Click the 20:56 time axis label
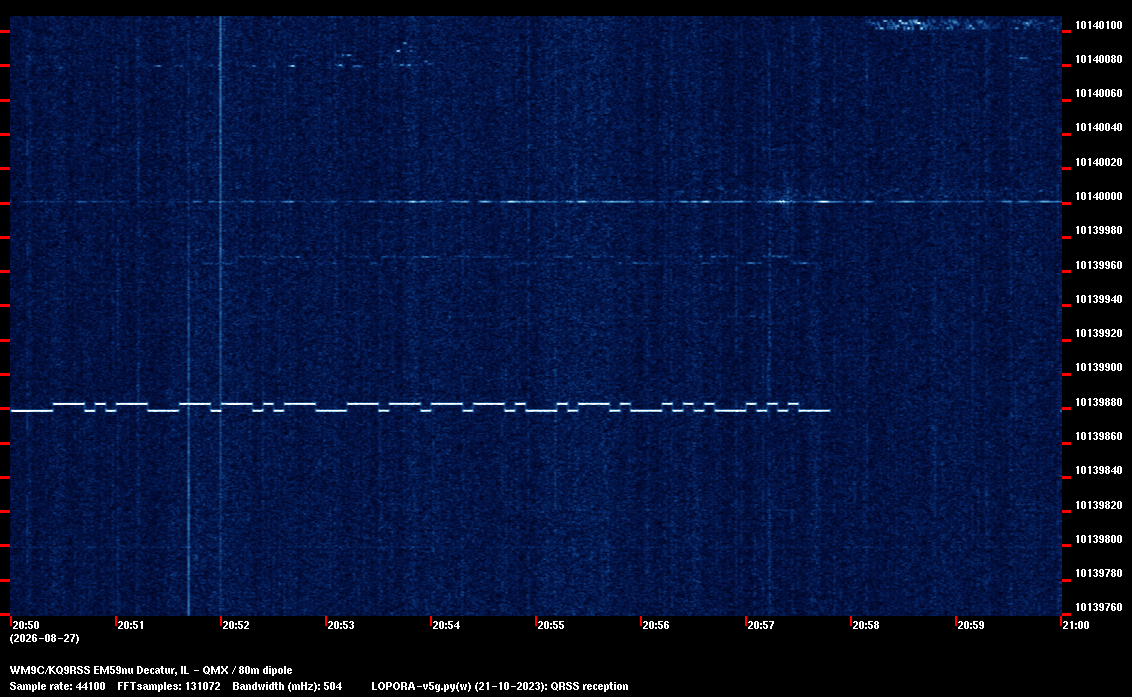Screen dimensions: 1132x697 pyautogui.click(x=656, y=625)
